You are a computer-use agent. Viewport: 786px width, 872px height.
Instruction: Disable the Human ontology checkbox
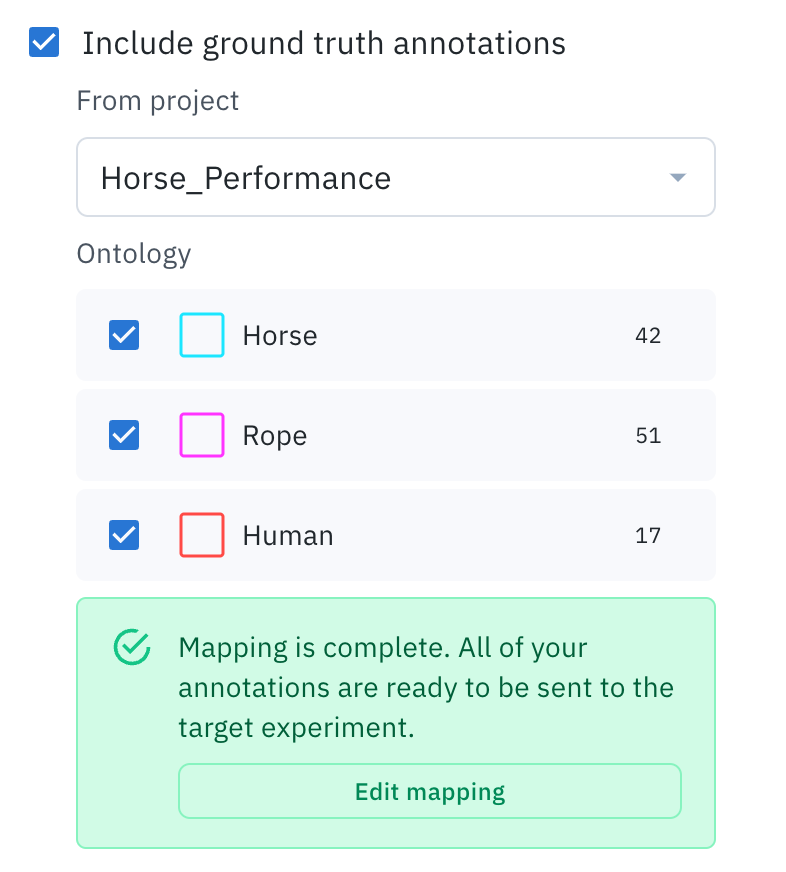point(124,535)
